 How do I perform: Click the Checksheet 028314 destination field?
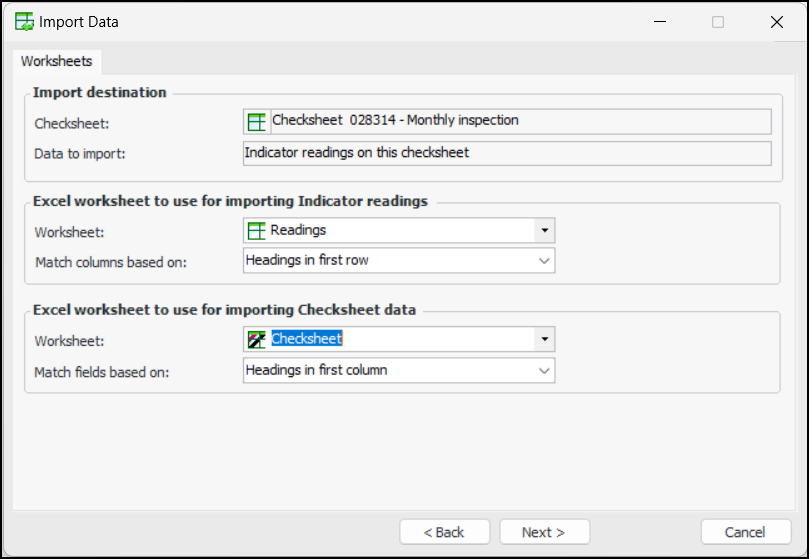tap(507, 121)
